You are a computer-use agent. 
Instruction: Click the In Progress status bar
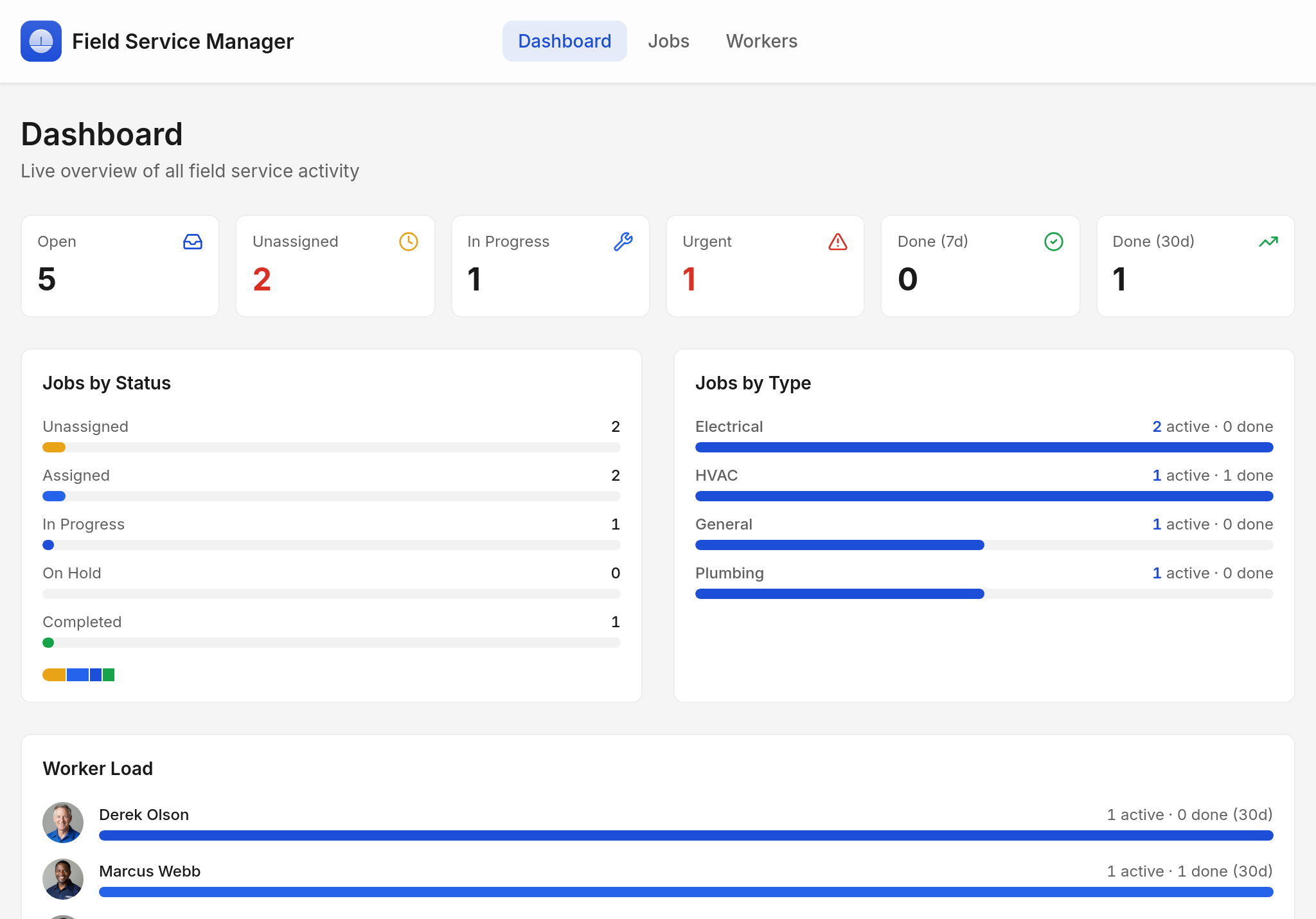tap(332, 545)
